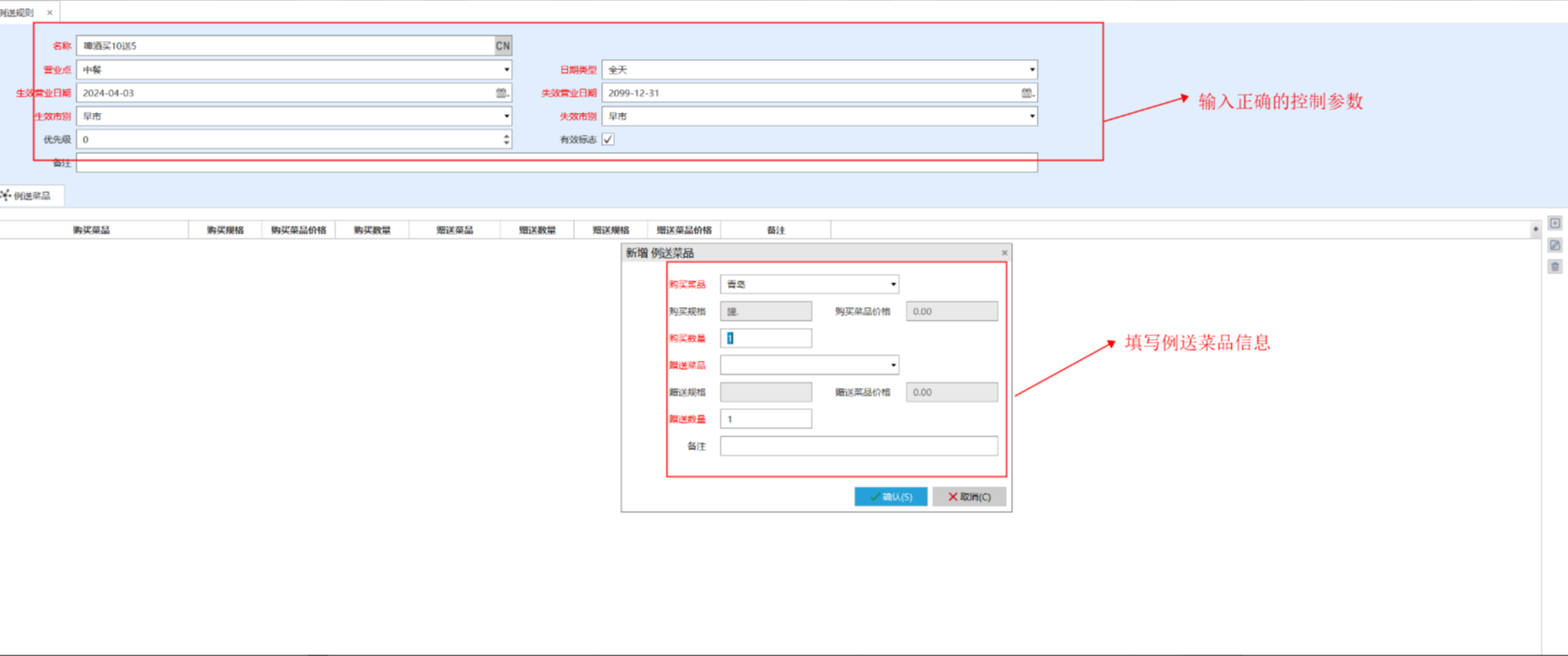
Task: Open the 赠送菜品 dropdown in the dialog
Action: click(893, 365)
